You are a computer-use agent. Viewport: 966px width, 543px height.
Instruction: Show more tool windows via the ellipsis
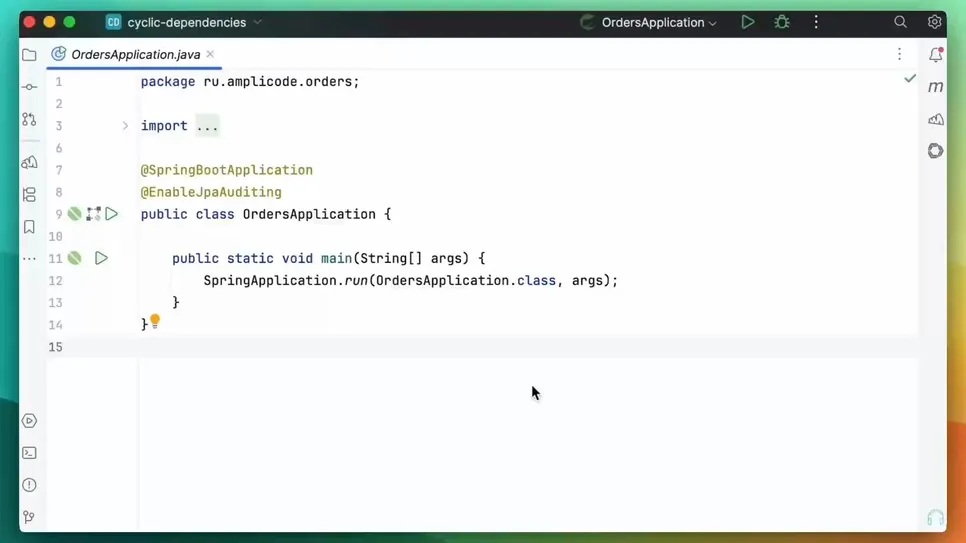pos(29,259)
